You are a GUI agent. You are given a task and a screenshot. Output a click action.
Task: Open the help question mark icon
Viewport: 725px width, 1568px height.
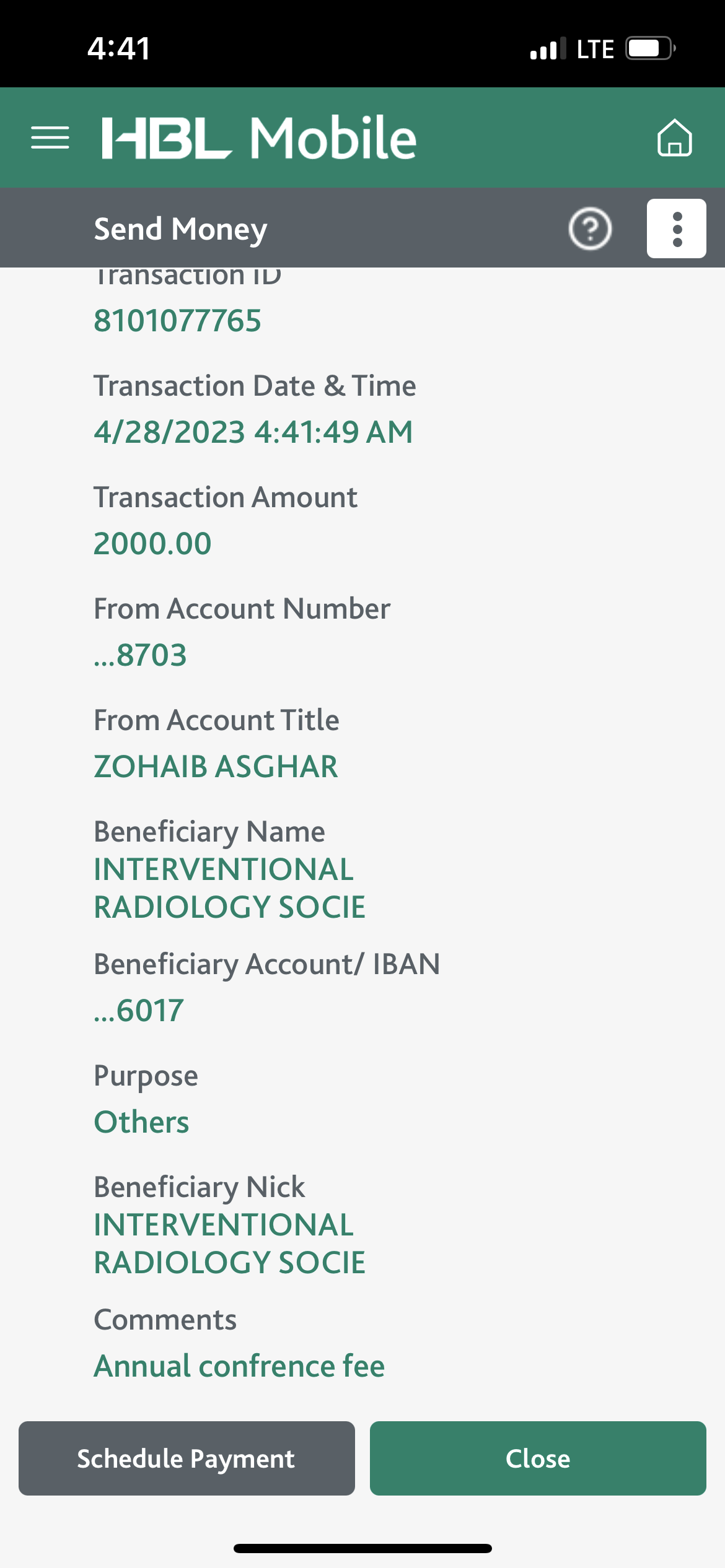click(590, 229)
